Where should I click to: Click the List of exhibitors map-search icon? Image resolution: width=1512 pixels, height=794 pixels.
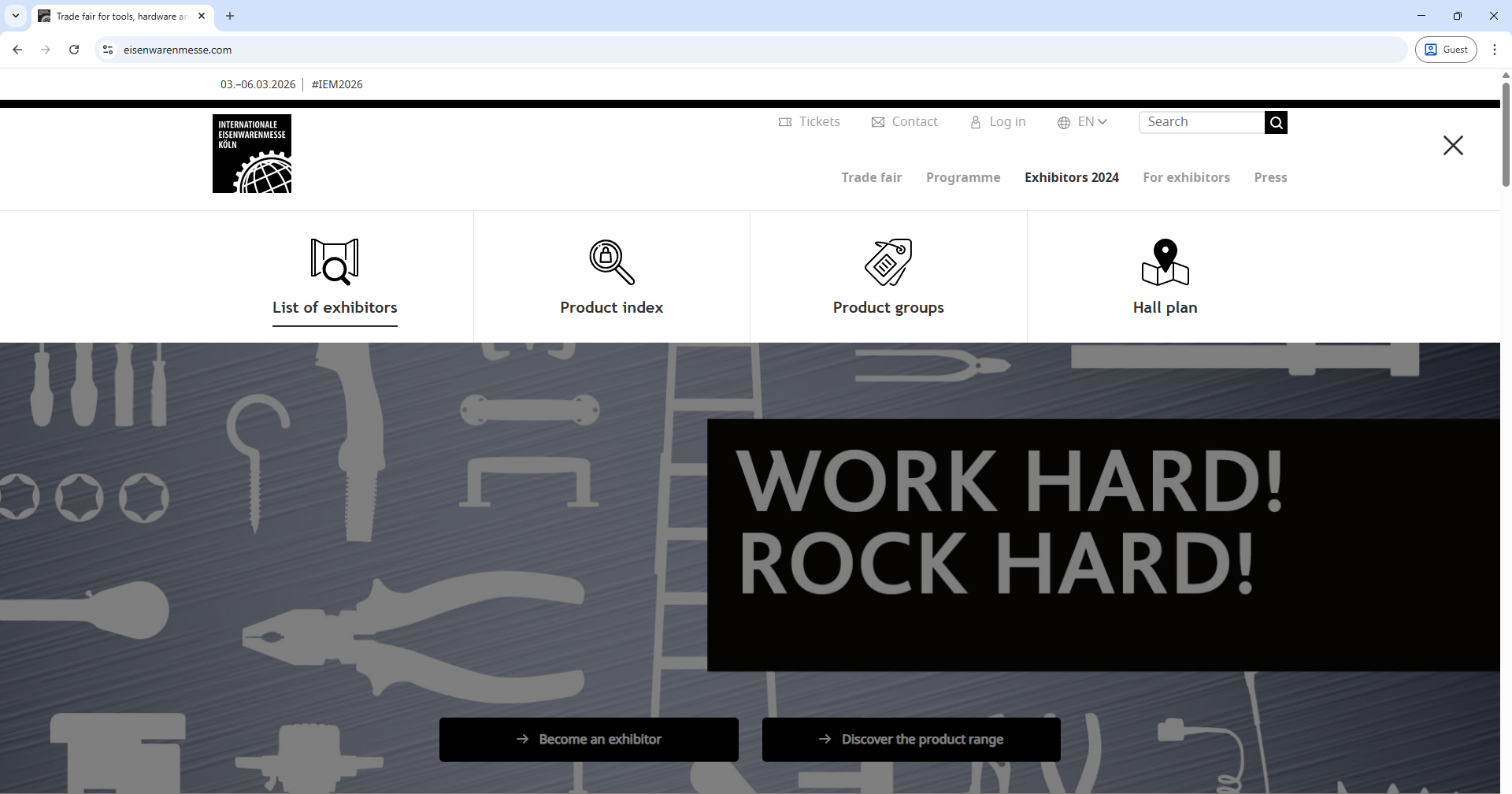(335, 262)
